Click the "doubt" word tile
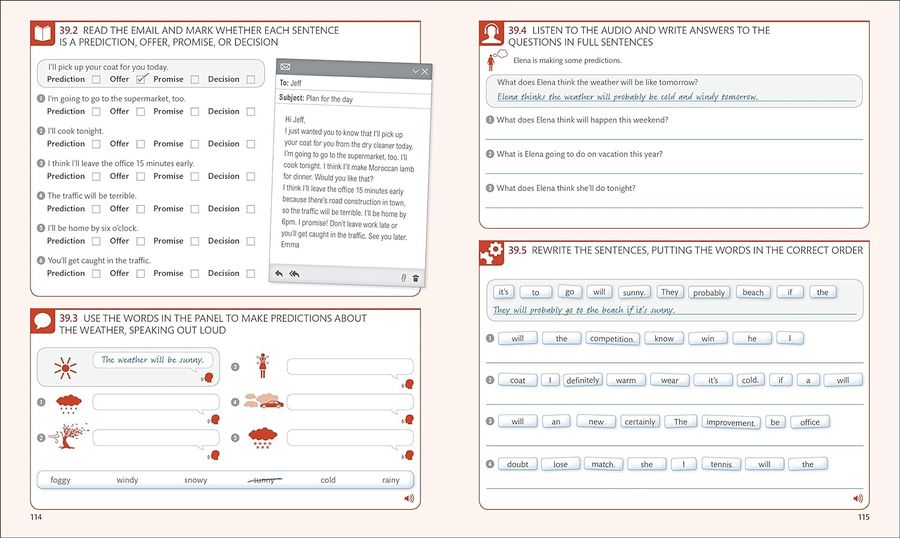 [518, 464]
